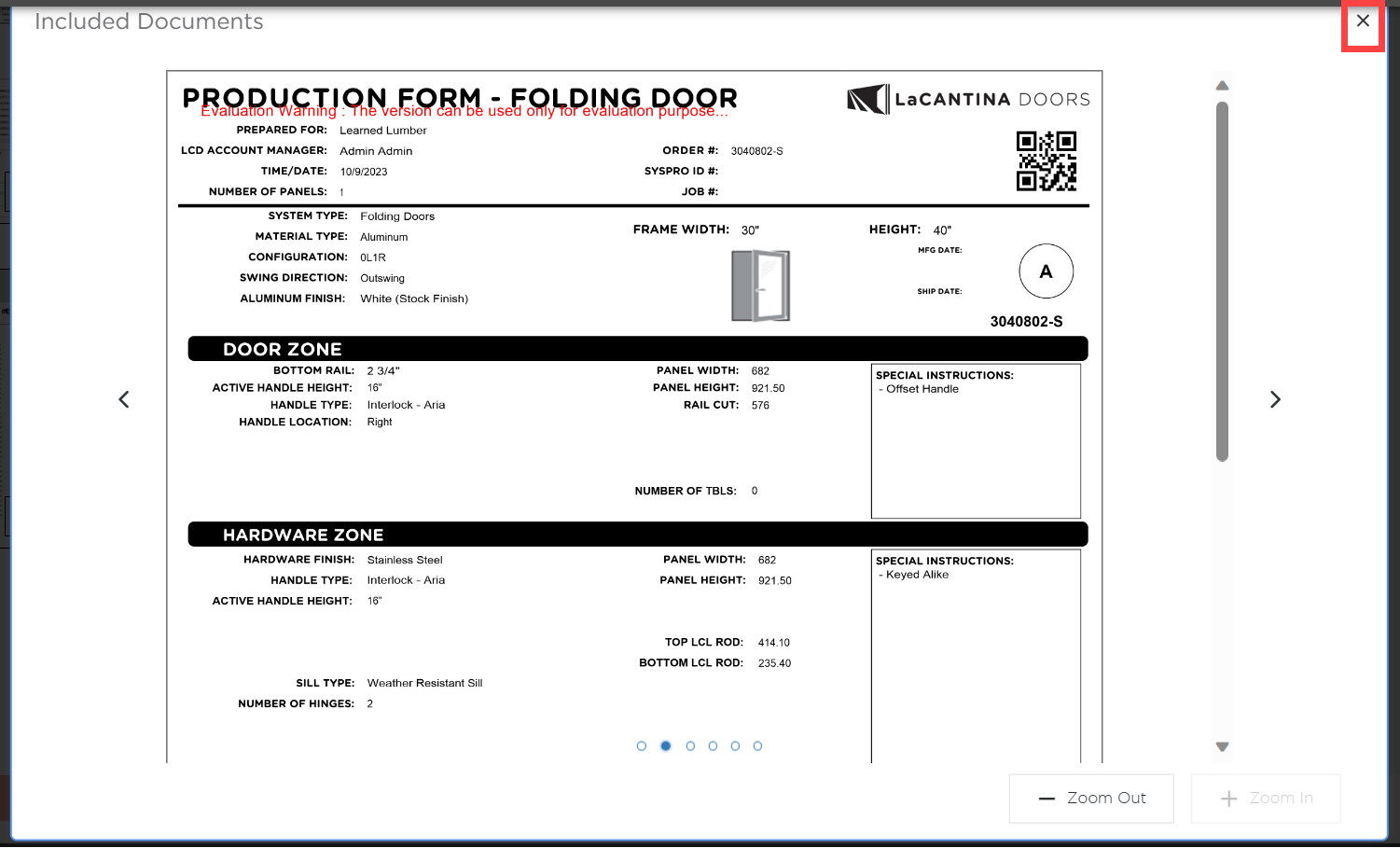Screen dimensions: 1400x848
Task: Click the scrollbar down arrow
Action: pyautogui.click(x=1223, y=747)
